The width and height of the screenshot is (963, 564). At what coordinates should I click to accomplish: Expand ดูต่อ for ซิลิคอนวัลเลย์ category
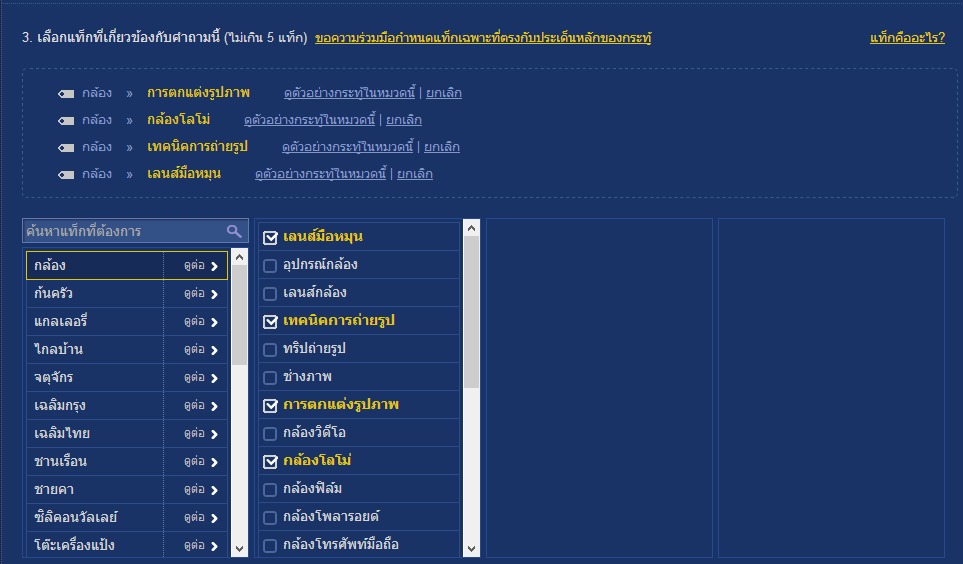[201, 517]
